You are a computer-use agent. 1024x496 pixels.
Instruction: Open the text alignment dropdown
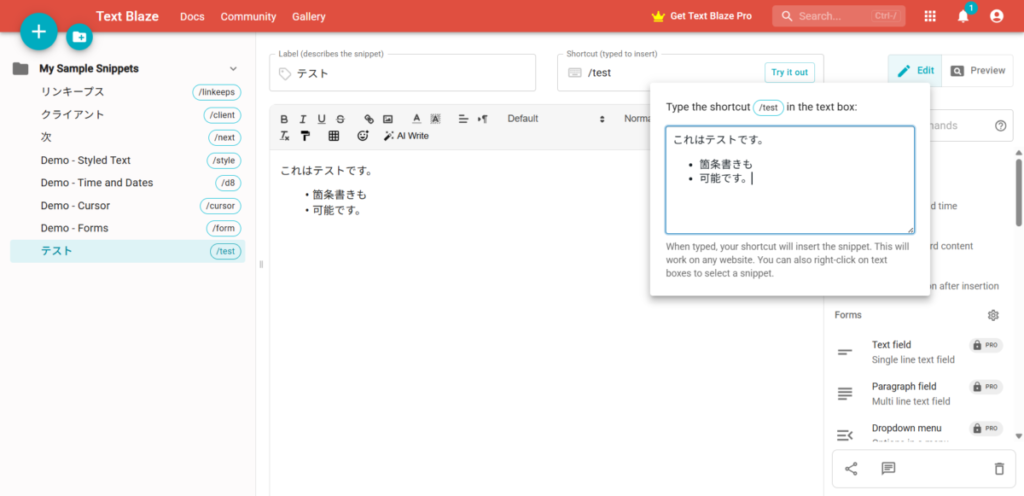[x=463, y=119]
